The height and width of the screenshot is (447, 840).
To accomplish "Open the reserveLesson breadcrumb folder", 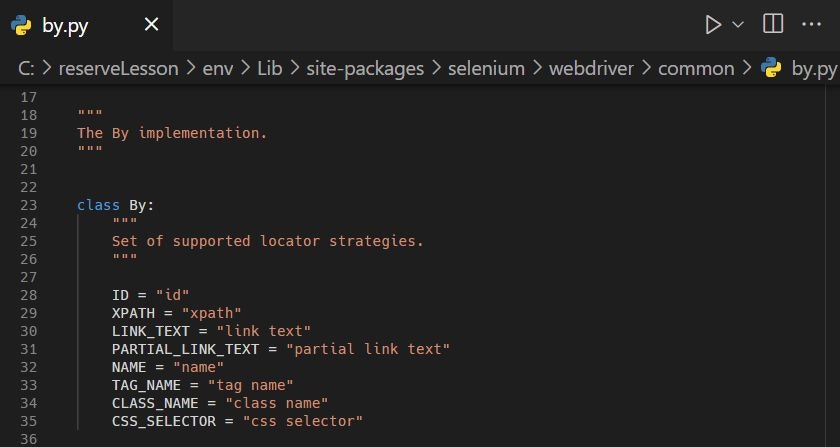I will point(118,69).
